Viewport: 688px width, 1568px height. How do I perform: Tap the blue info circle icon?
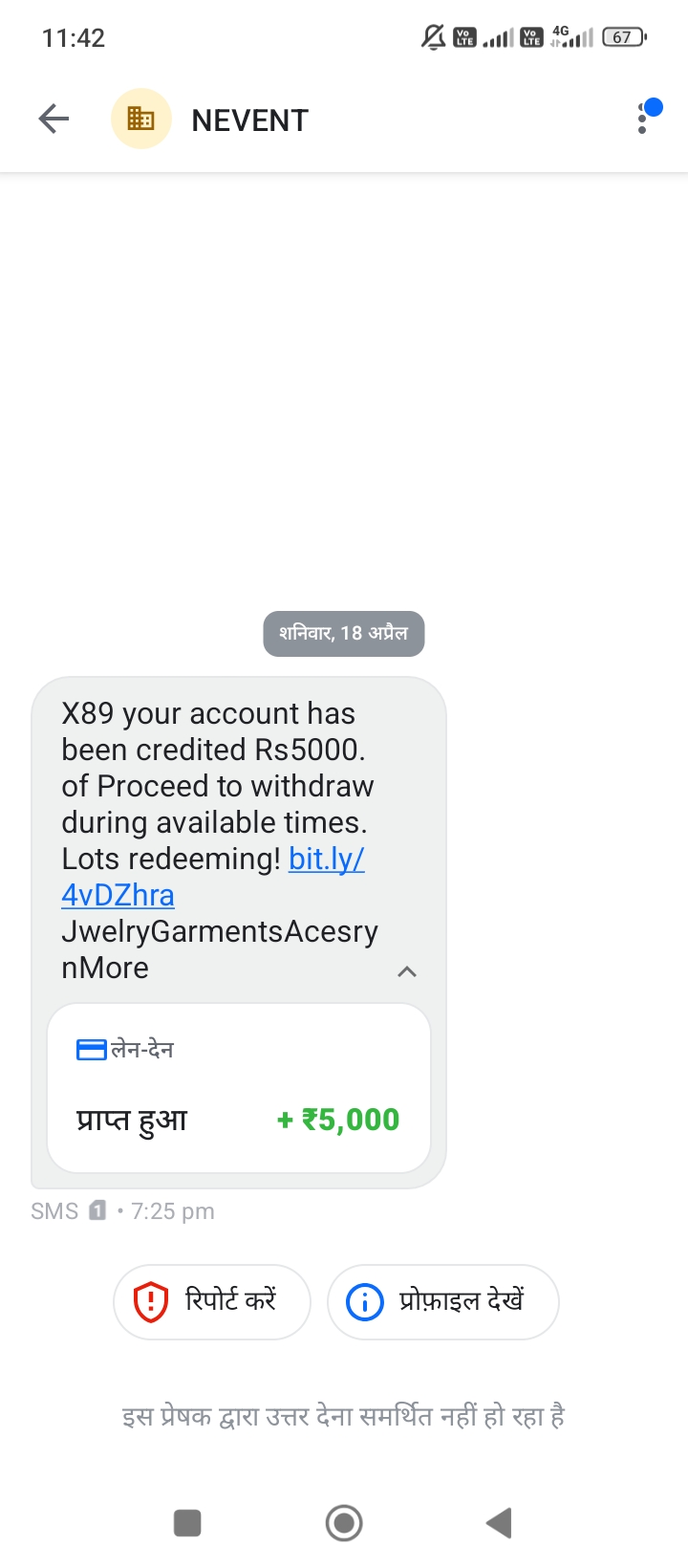pyautogui.click(x=364, y=1302)
